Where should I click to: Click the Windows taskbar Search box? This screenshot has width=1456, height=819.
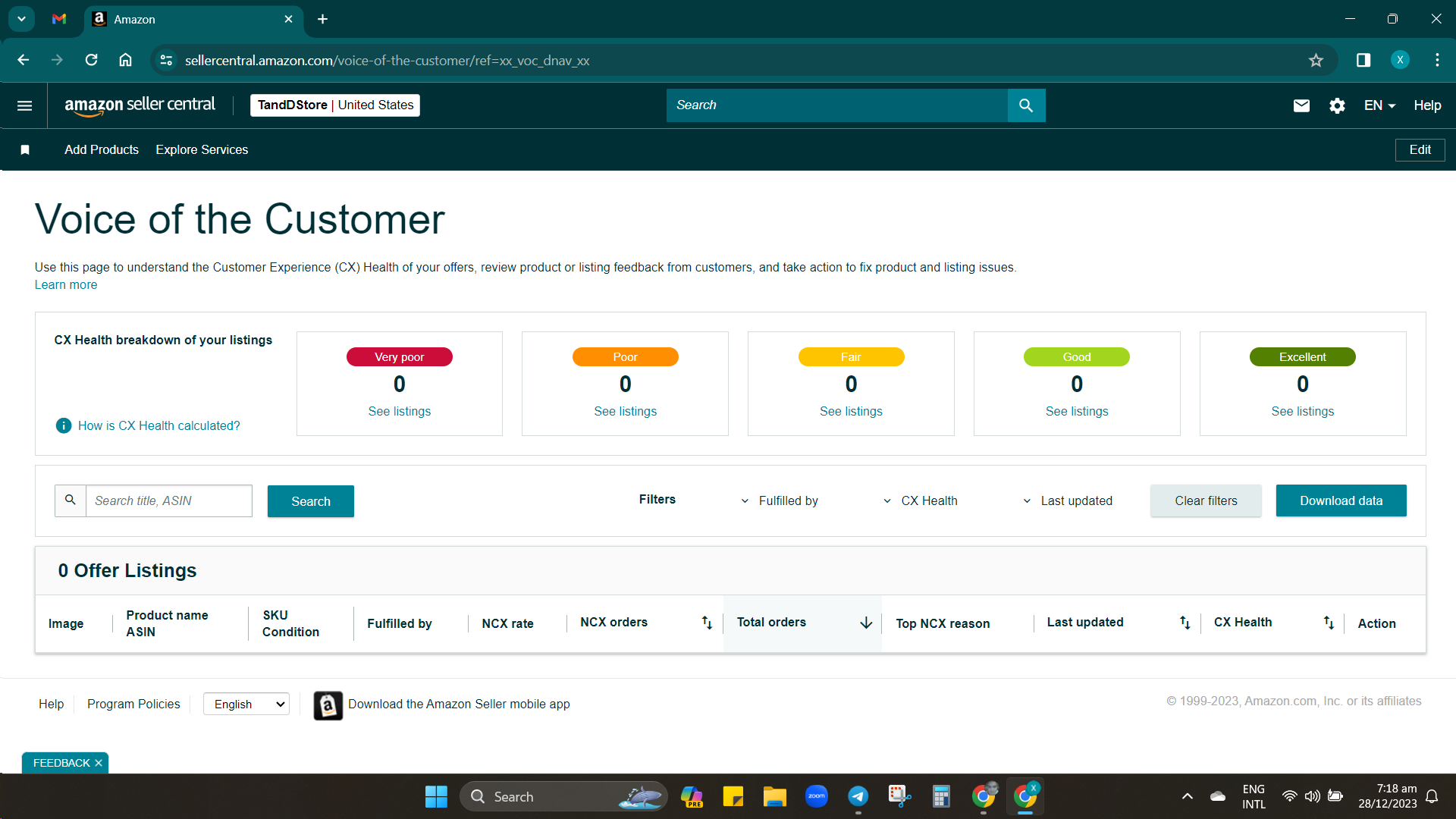pos(563,797)
